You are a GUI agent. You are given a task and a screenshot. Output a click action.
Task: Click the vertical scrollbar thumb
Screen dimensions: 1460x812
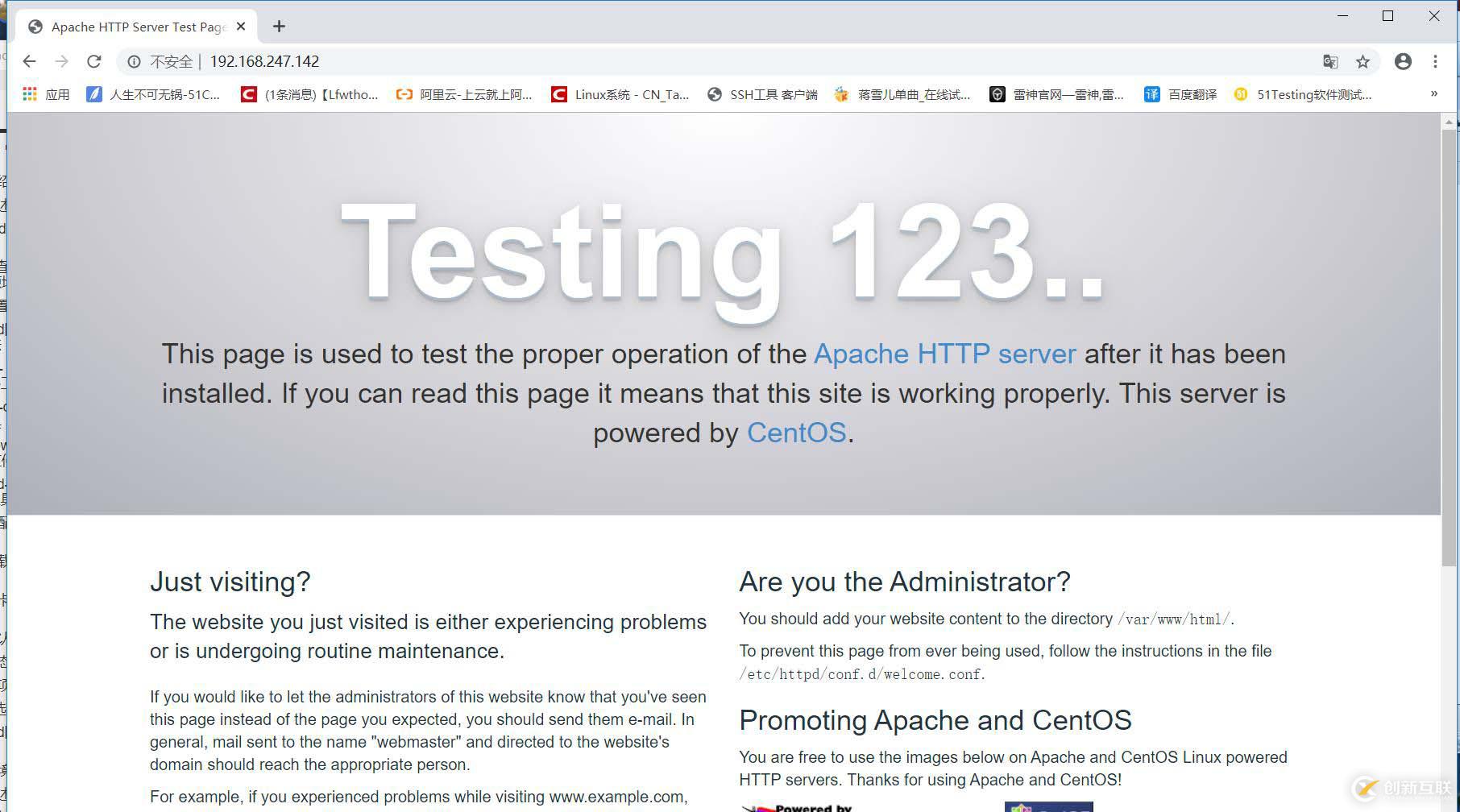coord(1450,348)
